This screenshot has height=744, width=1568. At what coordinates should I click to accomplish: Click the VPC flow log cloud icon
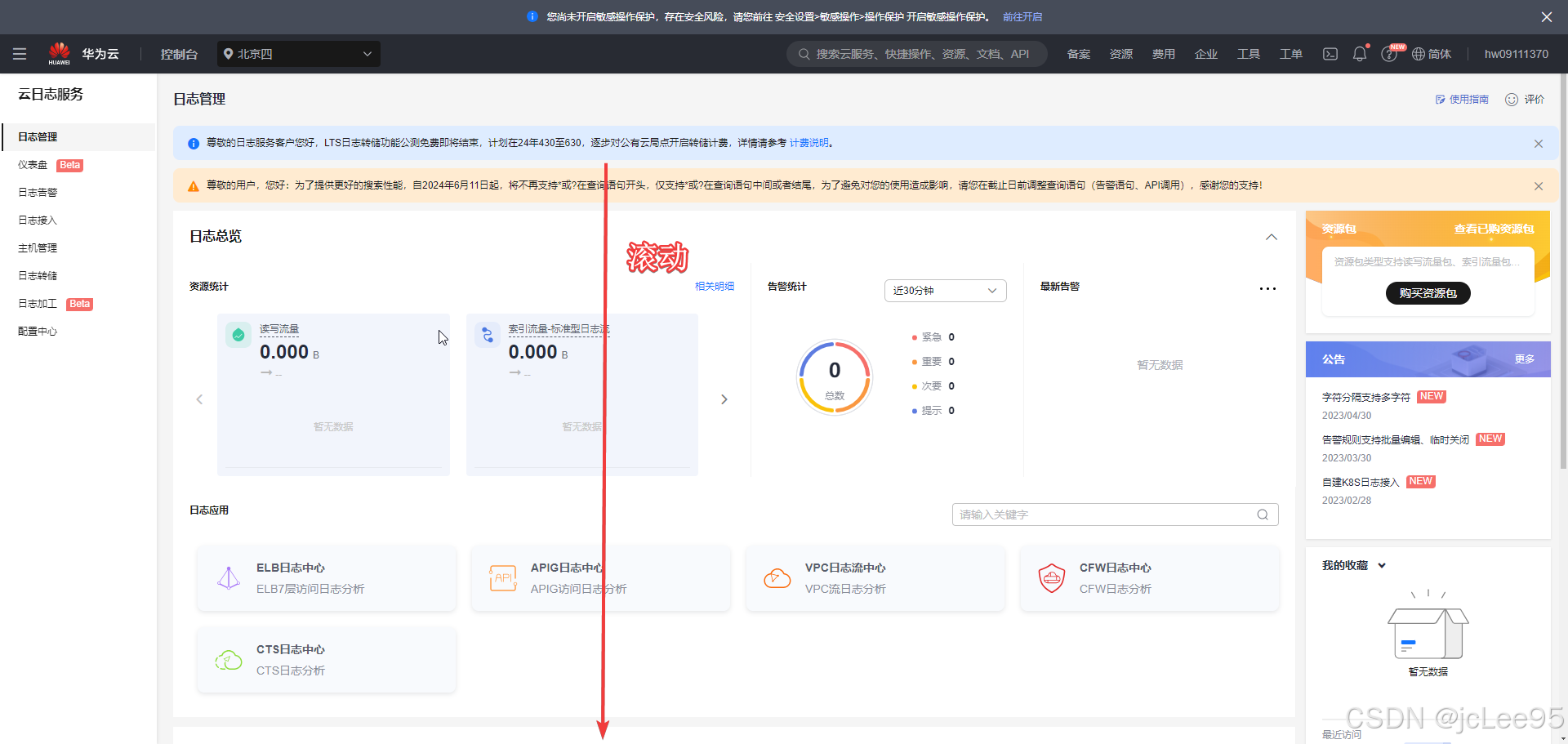click(777, 578)
